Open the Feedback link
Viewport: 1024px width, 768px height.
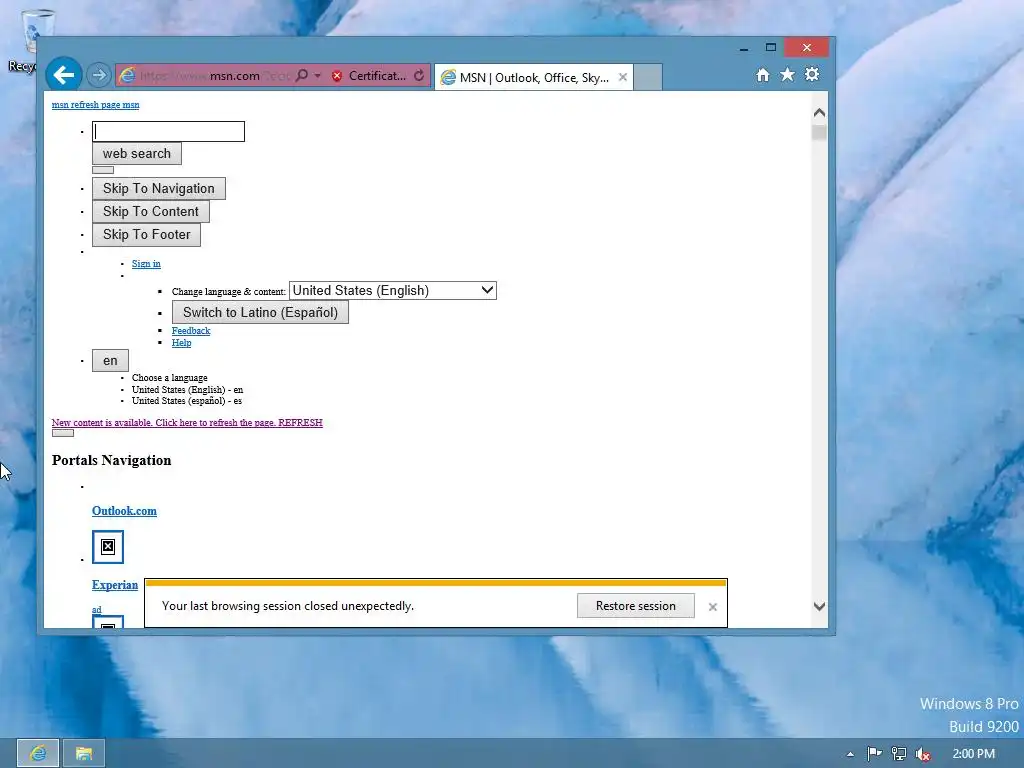coord(191,331)
